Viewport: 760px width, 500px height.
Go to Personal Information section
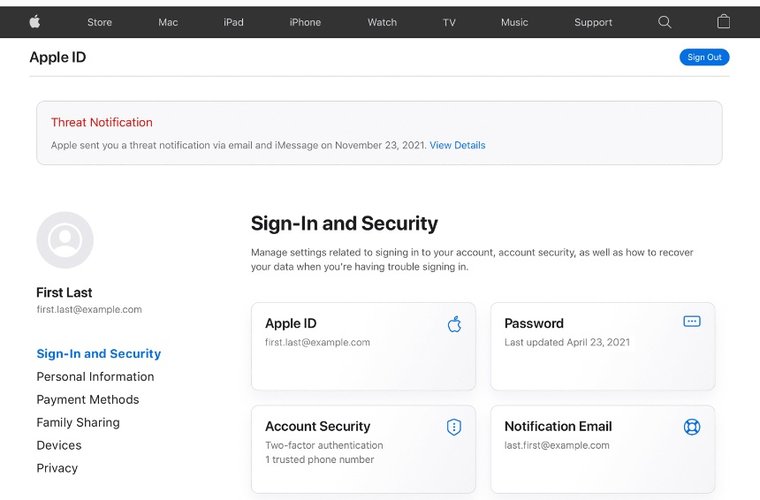click(x=95, y=376)
